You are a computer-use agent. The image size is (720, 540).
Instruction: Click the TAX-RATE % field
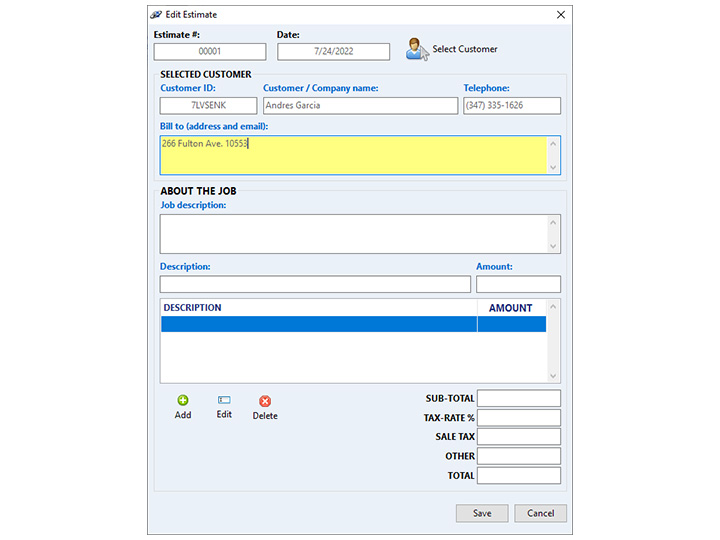pyautogui.click(x=518, y=418)
